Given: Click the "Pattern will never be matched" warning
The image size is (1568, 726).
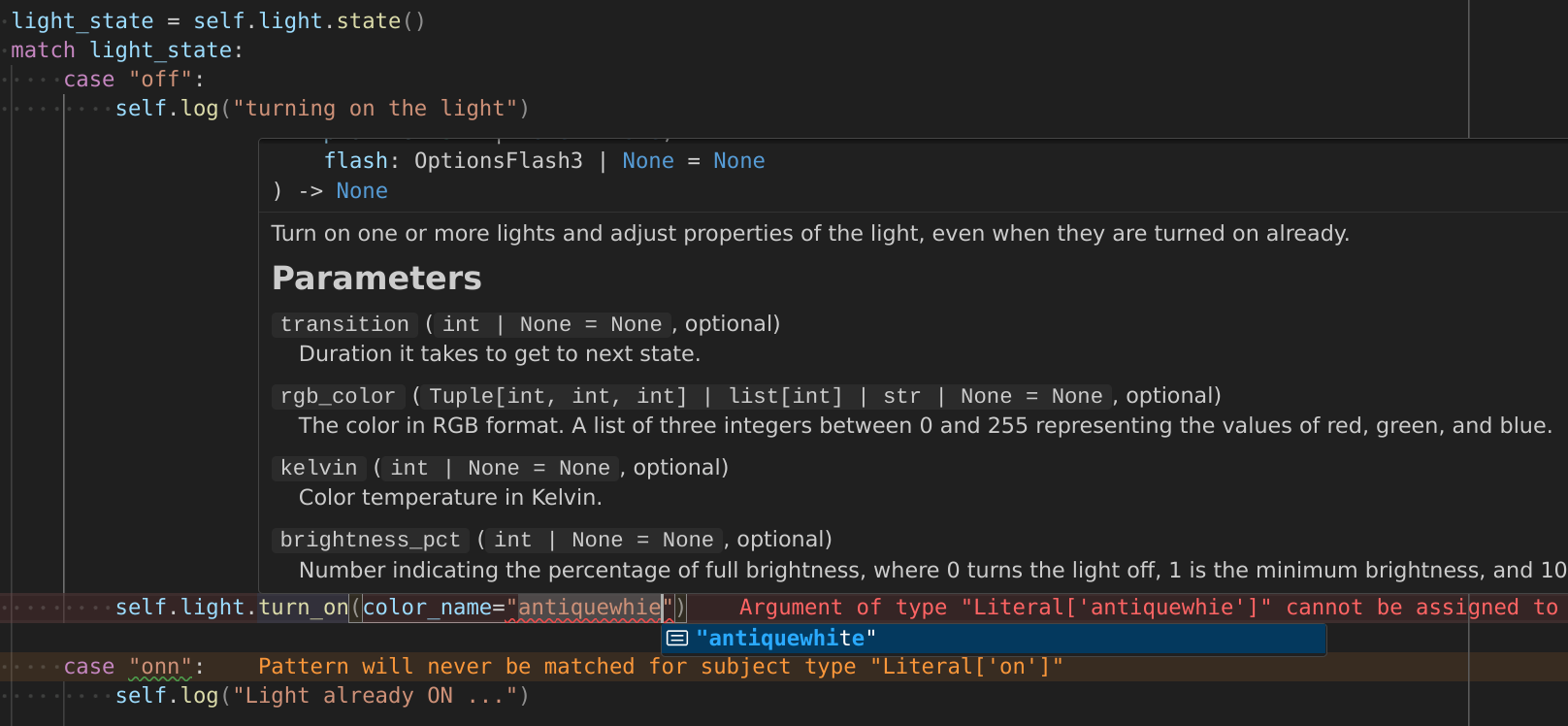Looking at the screenshot, I should tap(661, 667).
